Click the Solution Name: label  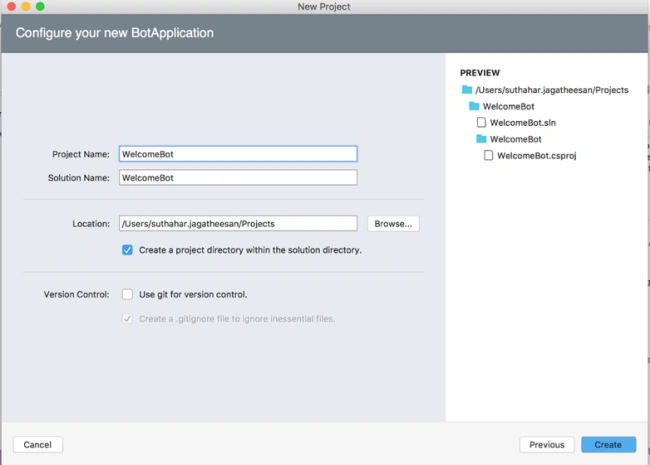pyautogui.click(x=79, y=178)
